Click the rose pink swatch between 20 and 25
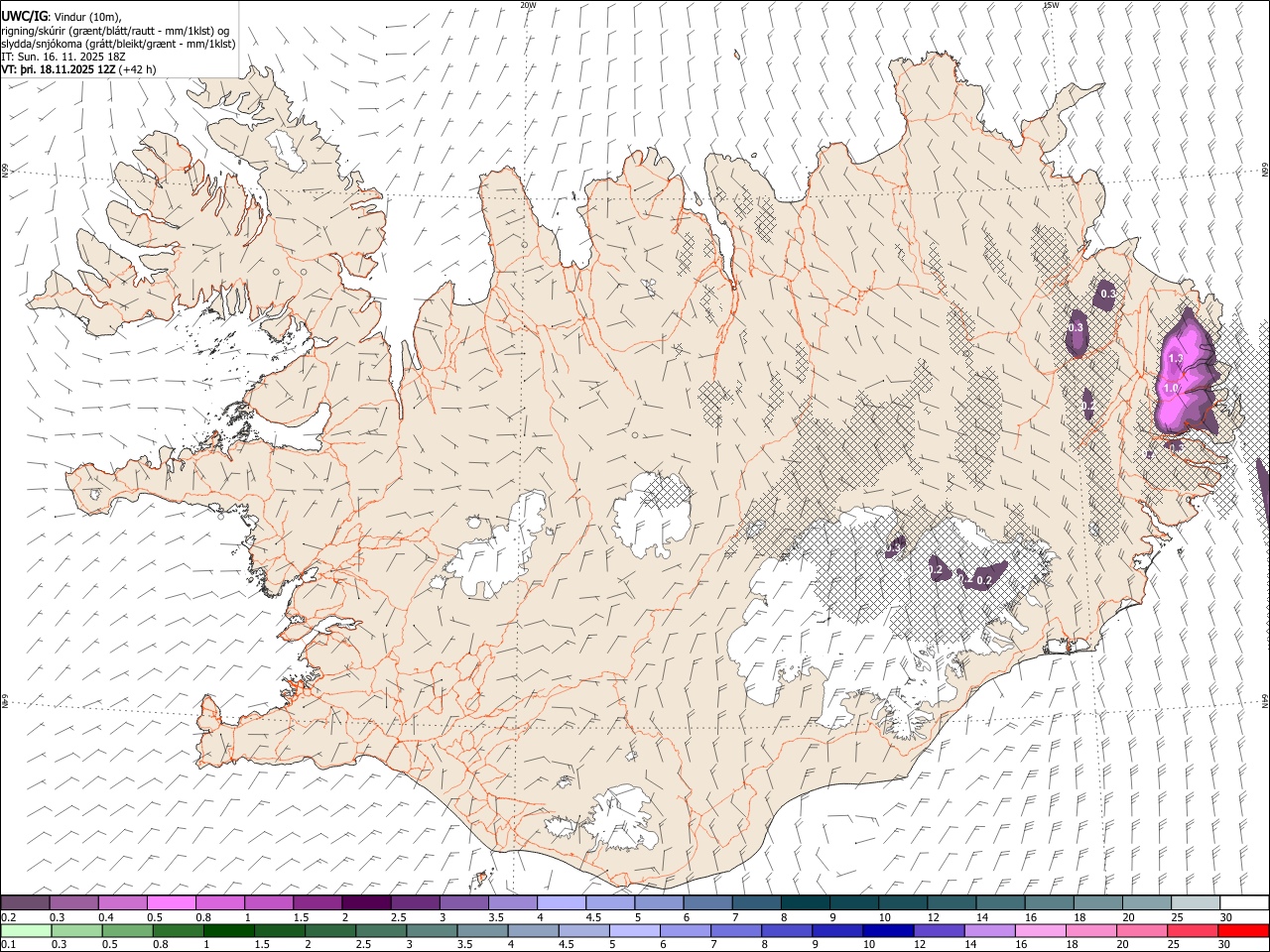This screenshot has width=1270, height=952. pos(1141,930)
